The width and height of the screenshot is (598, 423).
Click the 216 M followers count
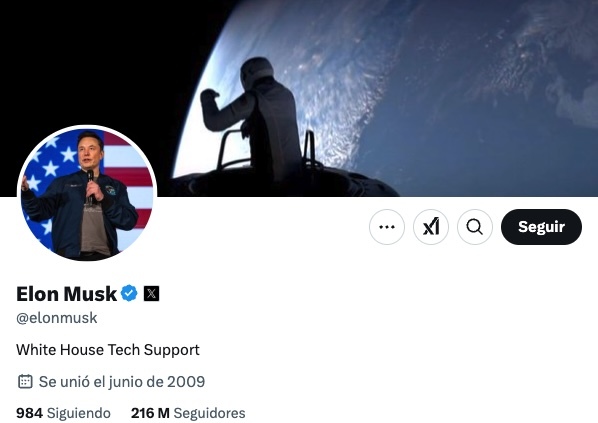[150, 413]
